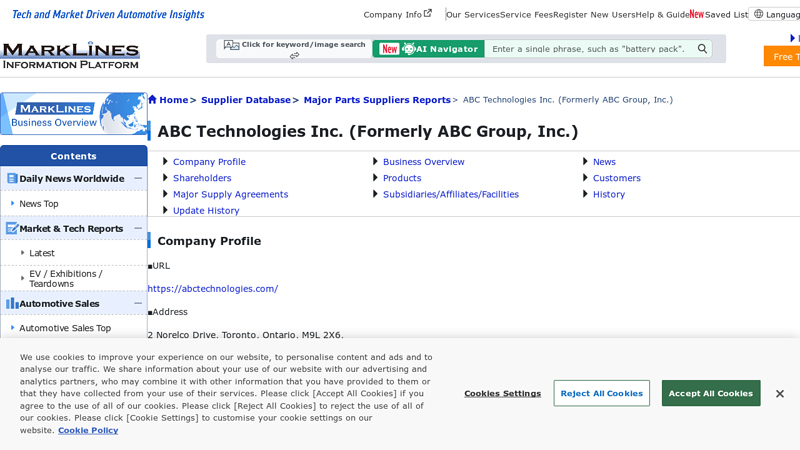Jump to Update History section
This screenshot has width=800, height=450.
[x=206, y=211]
